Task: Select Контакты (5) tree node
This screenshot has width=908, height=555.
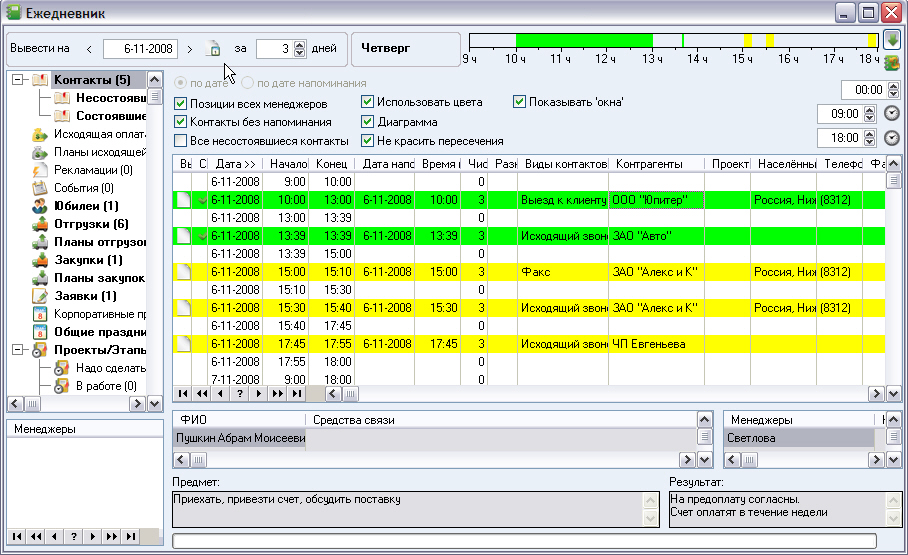Action: [x=92, y=79]
